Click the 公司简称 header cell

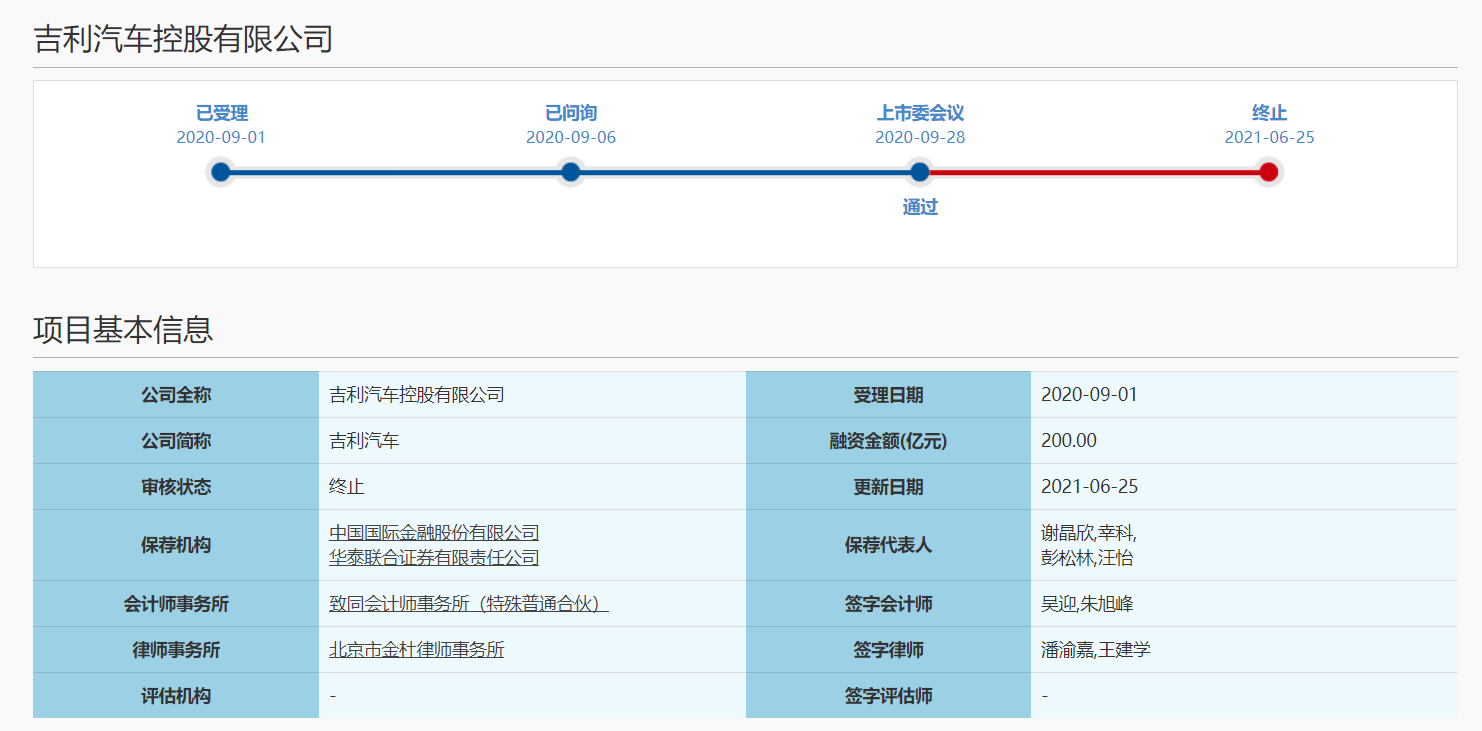click(x=176, y=441)
